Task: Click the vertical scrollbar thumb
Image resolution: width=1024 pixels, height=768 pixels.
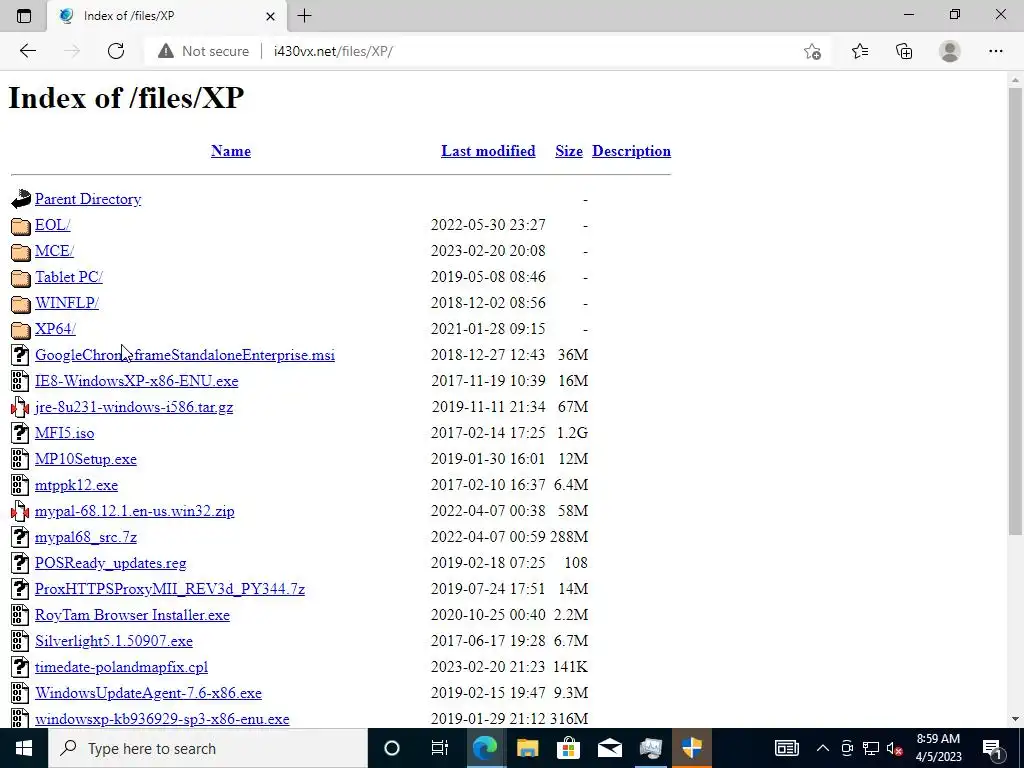Action: tap(1015, 311)
